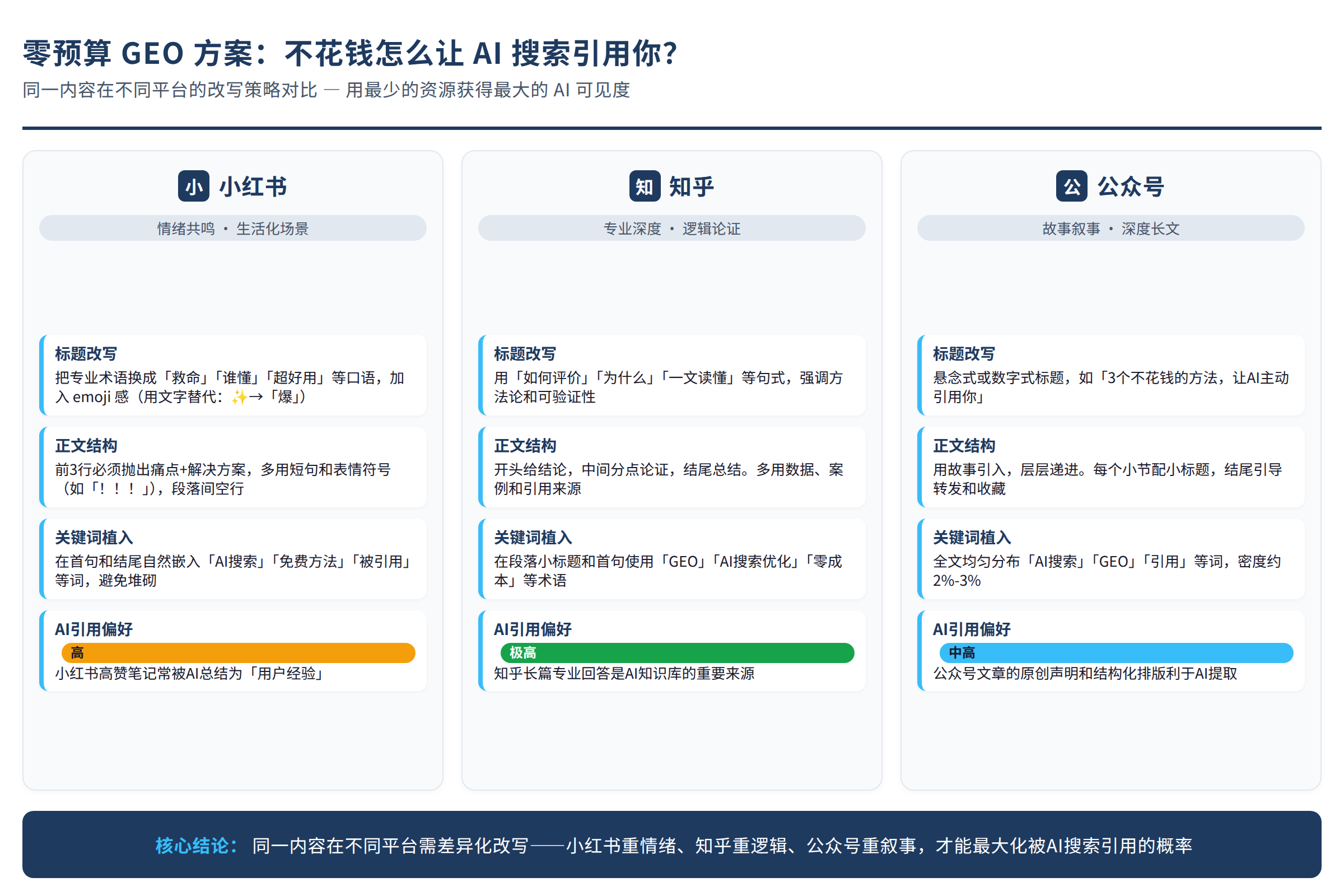This screenshot has height=896, width=1344.
Task: Click the 知乎 badge icon labeled 知
Action: pos(645,186)
